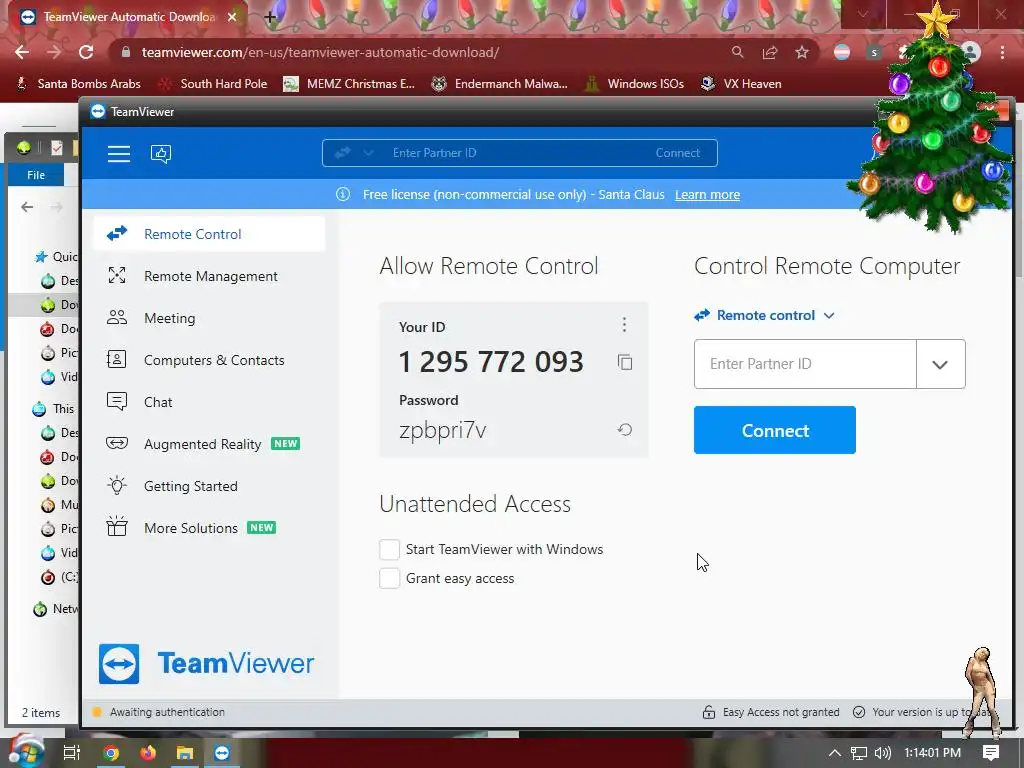Click the Easy Access padlock icon
Image resolution: width=1024 pixels, height=768 pixels.
tap(709, 712)
